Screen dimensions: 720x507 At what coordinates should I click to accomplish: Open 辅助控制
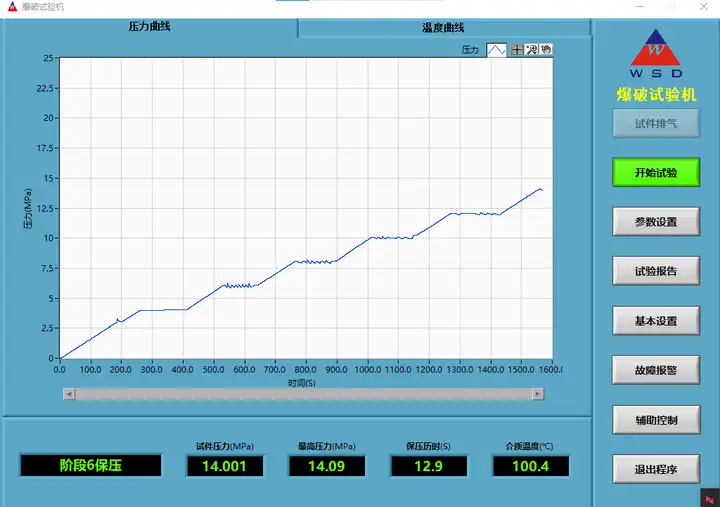coord(656,420)
